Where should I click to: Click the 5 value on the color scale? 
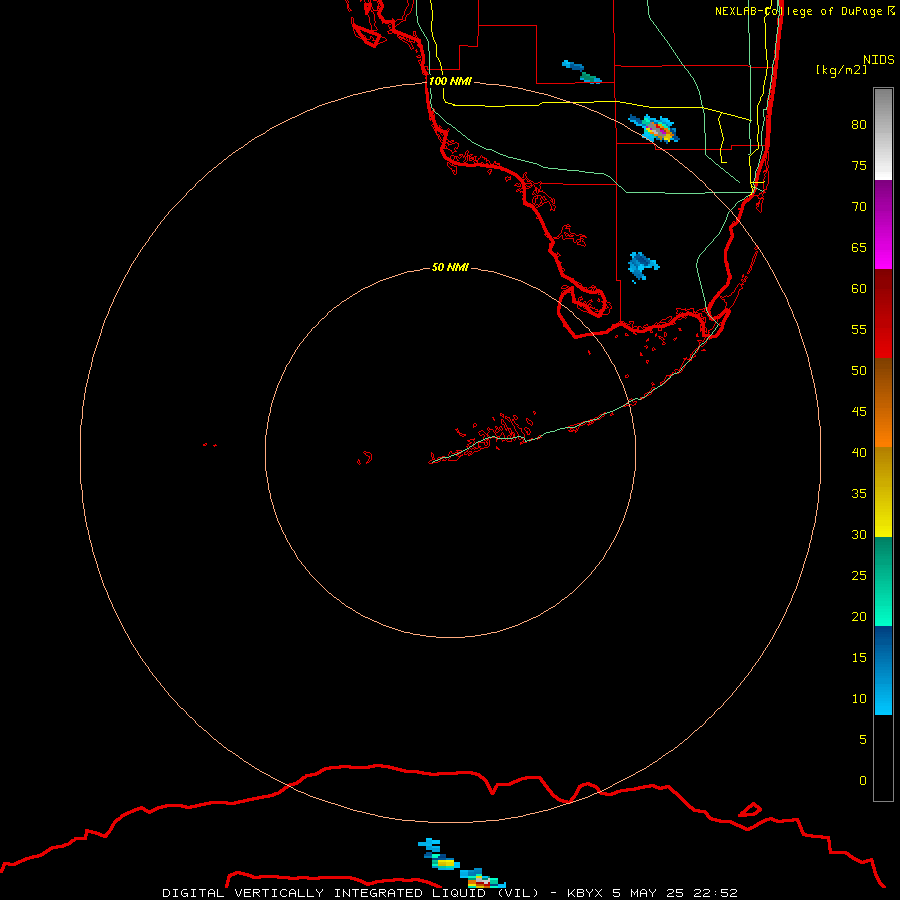[863, 739]
